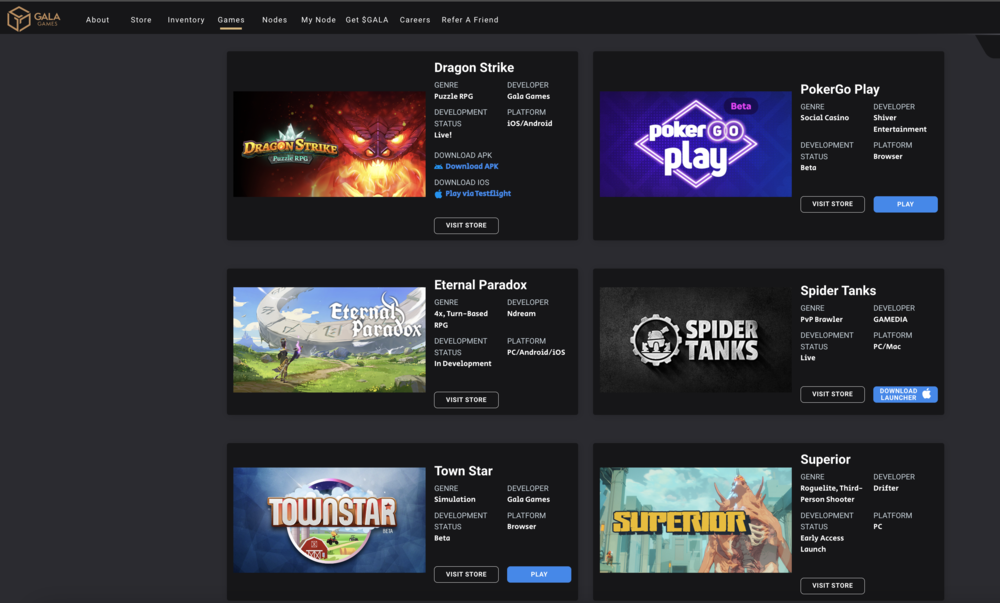Screen dimensions: 1000x603
Task: Click the PokerGo Play thumbnail
Action: click(x=695, y=144)
